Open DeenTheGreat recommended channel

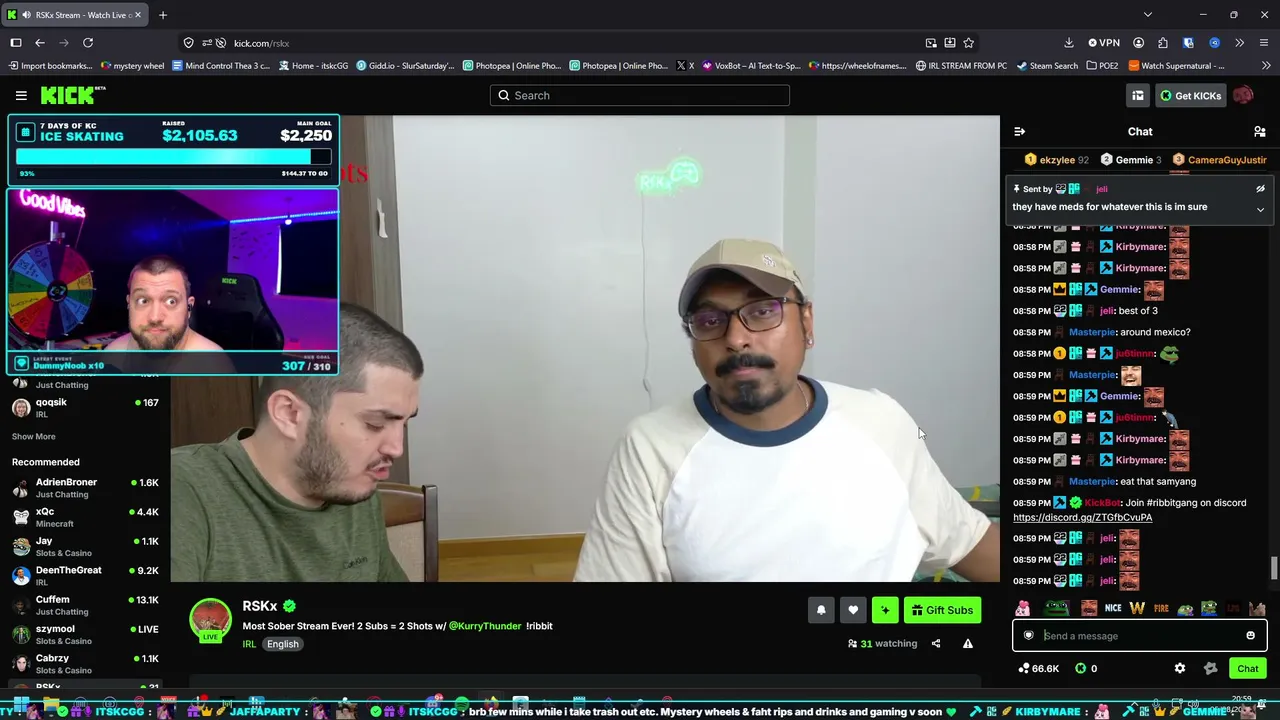[x=85, y=576]
